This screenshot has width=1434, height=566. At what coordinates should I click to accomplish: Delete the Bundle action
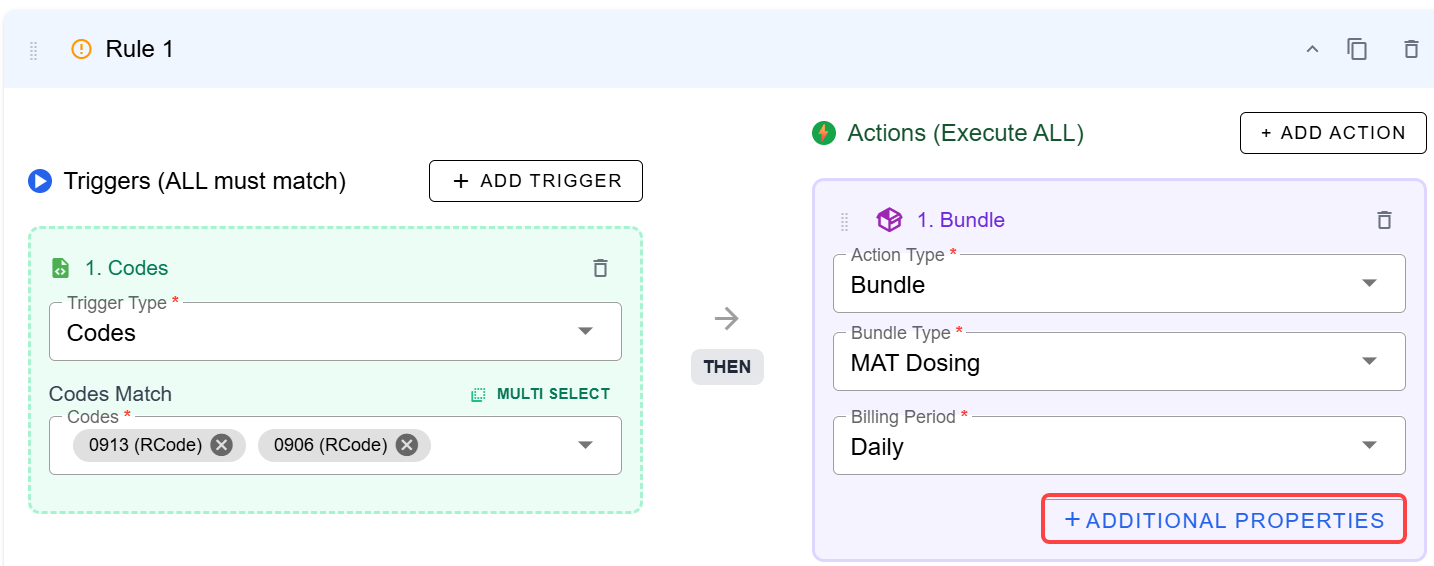coord(1384,220)
